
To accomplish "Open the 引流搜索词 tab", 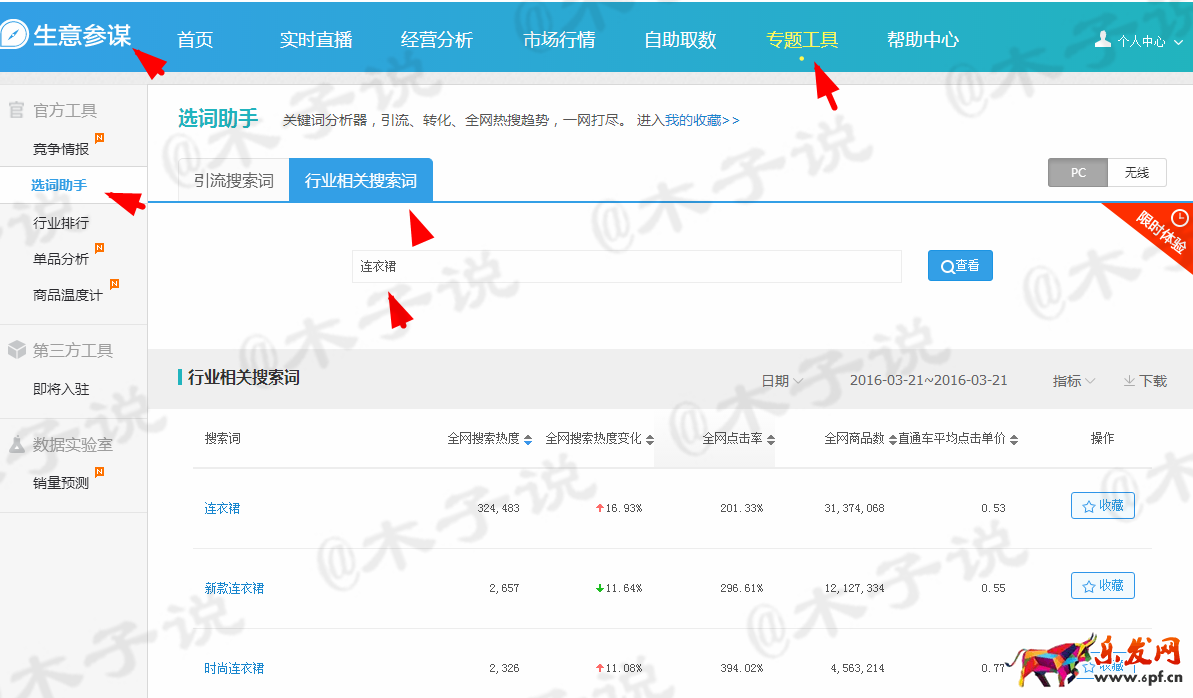I will coord(234,181).
